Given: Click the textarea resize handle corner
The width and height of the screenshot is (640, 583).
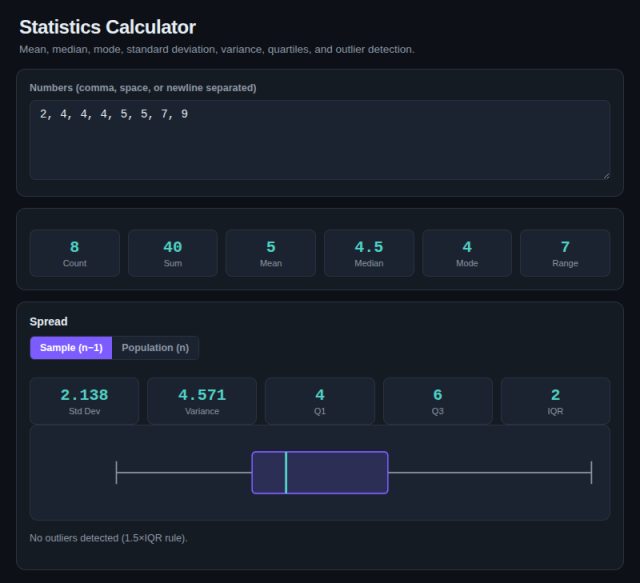Looking at the screenshot, I should (x=607, y=176).
